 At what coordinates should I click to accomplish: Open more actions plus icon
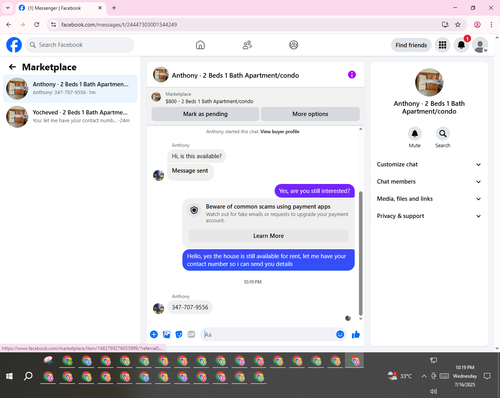pos(154,334)
